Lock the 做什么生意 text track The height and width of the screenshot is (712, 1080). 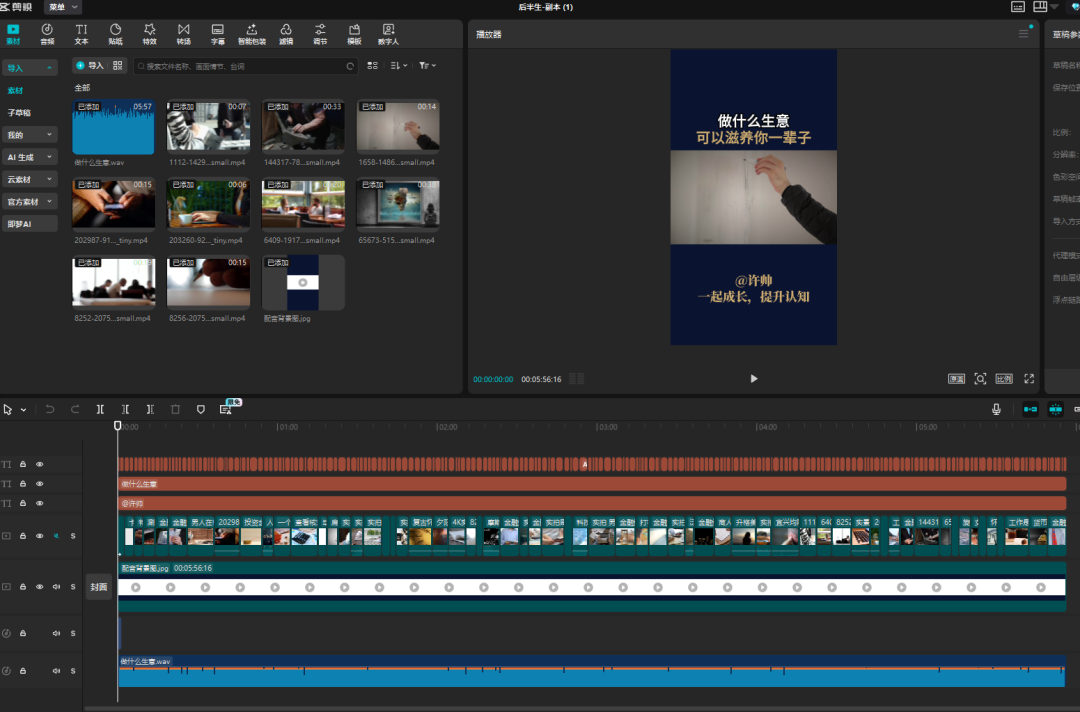point(23,484)
